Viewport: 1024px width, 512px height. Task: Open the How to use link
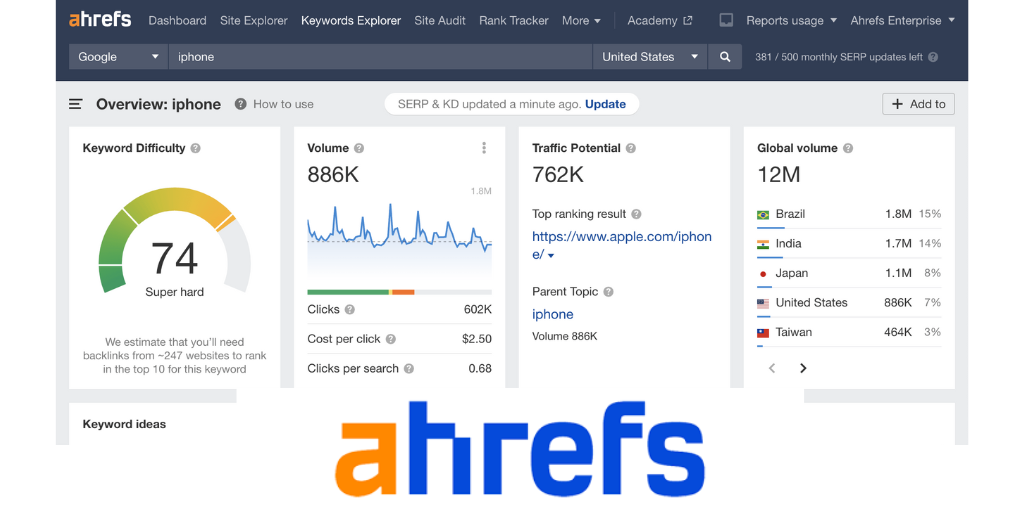[283, 104]
